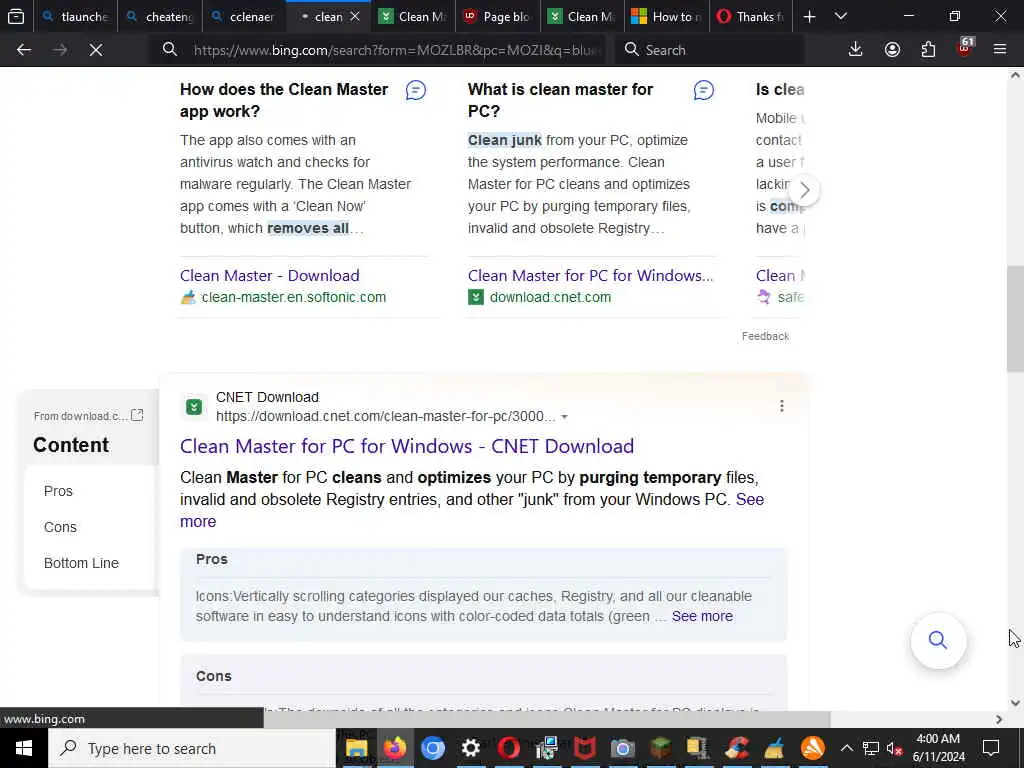Screen dimensions: 1024x768
Task: Click the horizontal scrollbar right arrow
Action: pos(999,719)
